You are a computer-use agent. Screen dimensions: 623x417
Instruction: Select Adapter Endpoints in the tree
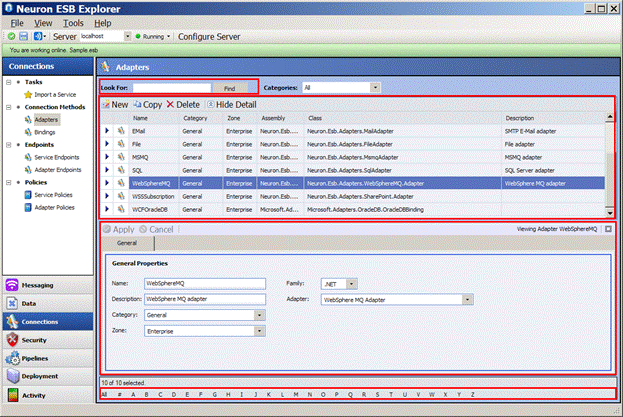point(58,170)
